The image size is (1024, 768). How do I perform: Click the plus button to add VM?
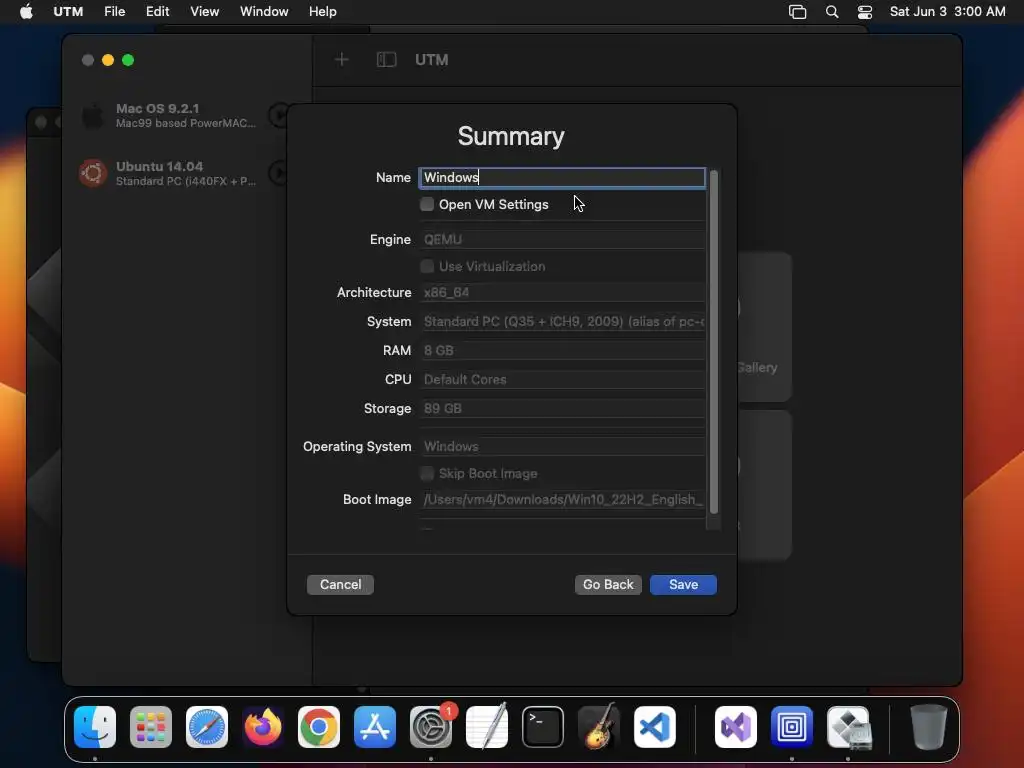tap(342, 59)
